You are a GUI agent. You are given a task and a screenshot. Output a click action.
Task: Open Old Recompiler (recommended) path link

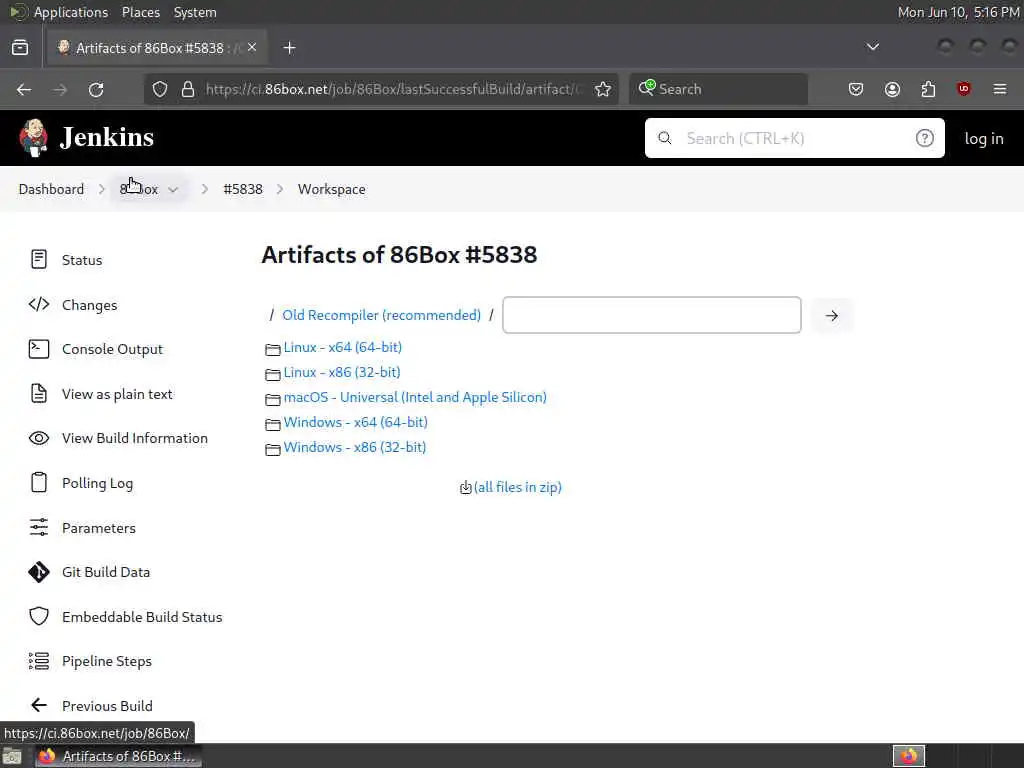point(381,315)
